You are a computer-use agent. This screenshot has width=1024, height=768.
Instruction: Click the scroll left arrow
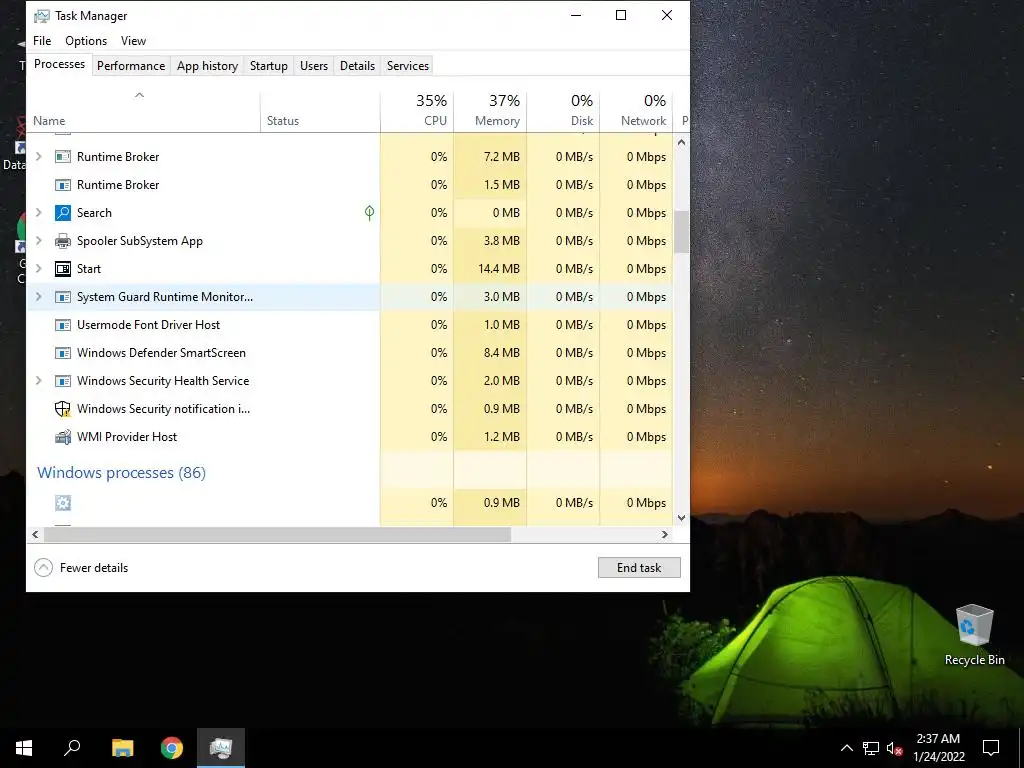click(x=35, y=534)
